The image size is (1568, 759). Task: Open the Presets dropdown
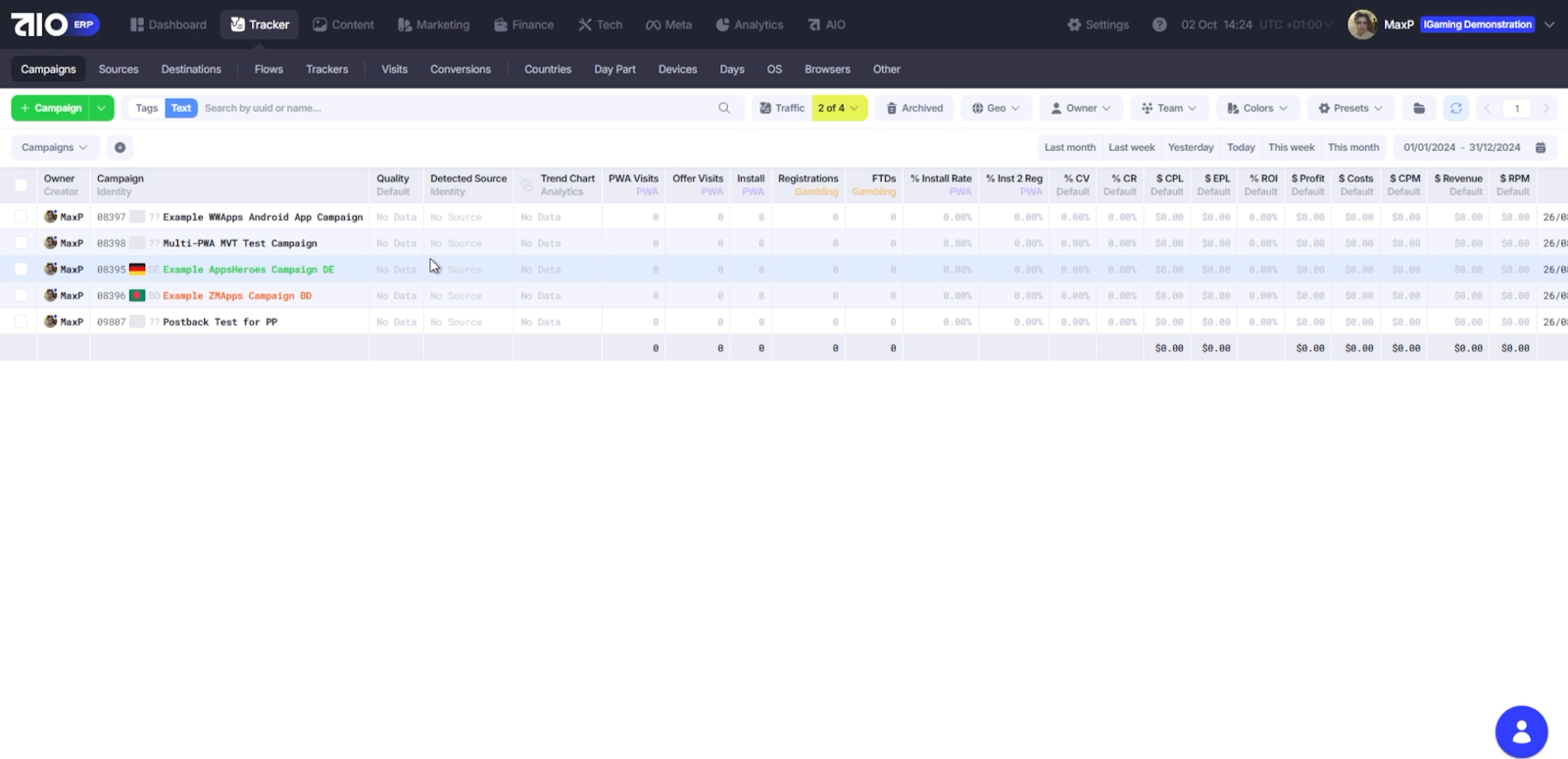(x=1350, y=108)
